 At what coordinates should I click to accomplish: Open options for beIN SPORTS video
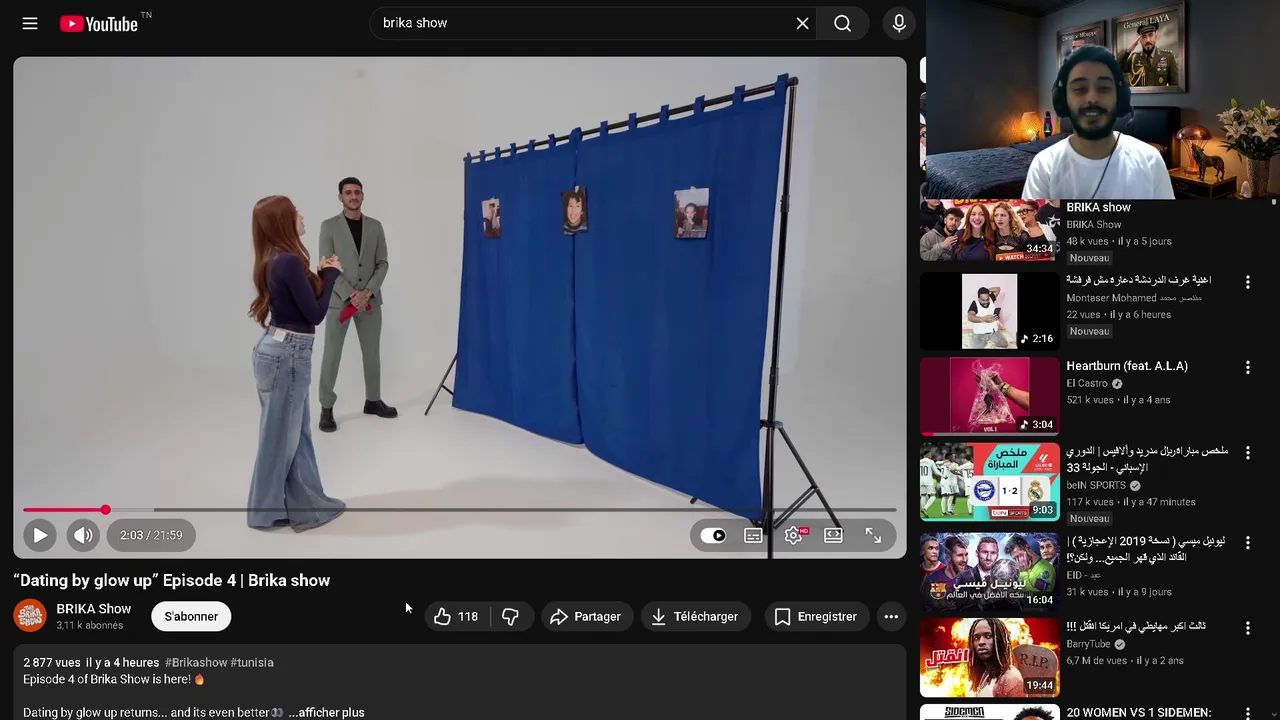coord(1247,453)
